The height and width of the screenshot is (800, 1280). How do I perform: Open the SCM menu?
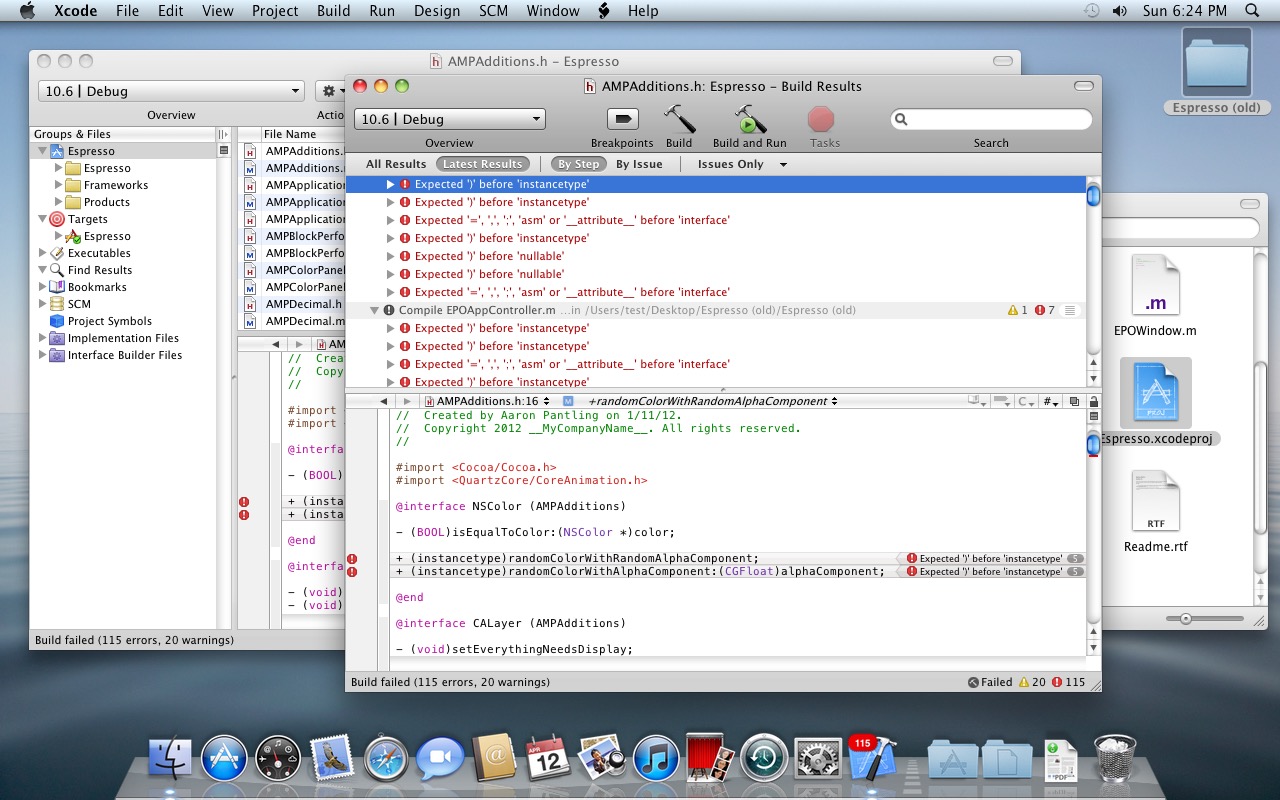pos(493,11)
